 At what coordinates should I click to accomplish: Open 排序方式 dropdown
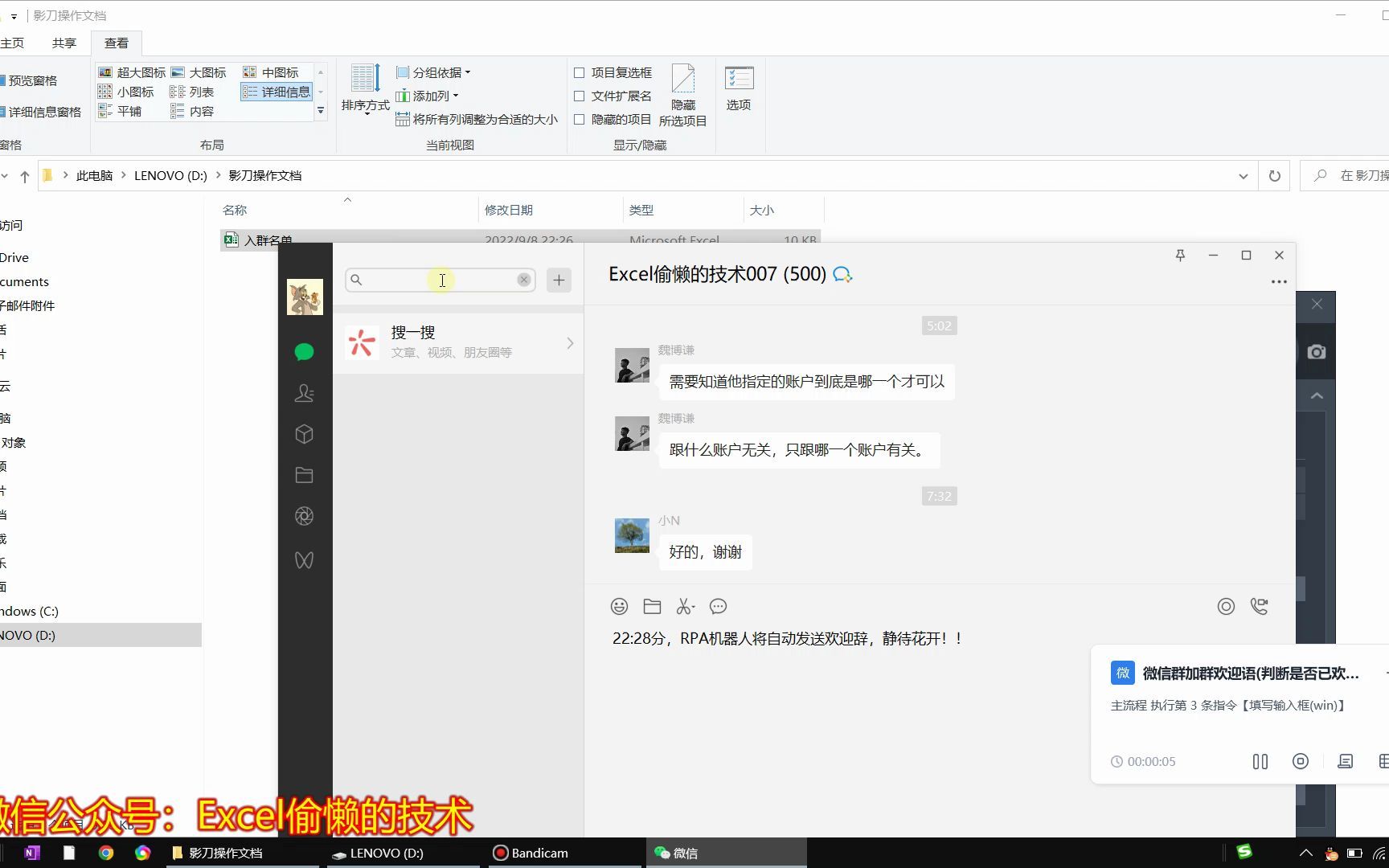click(x=365, y=88)
